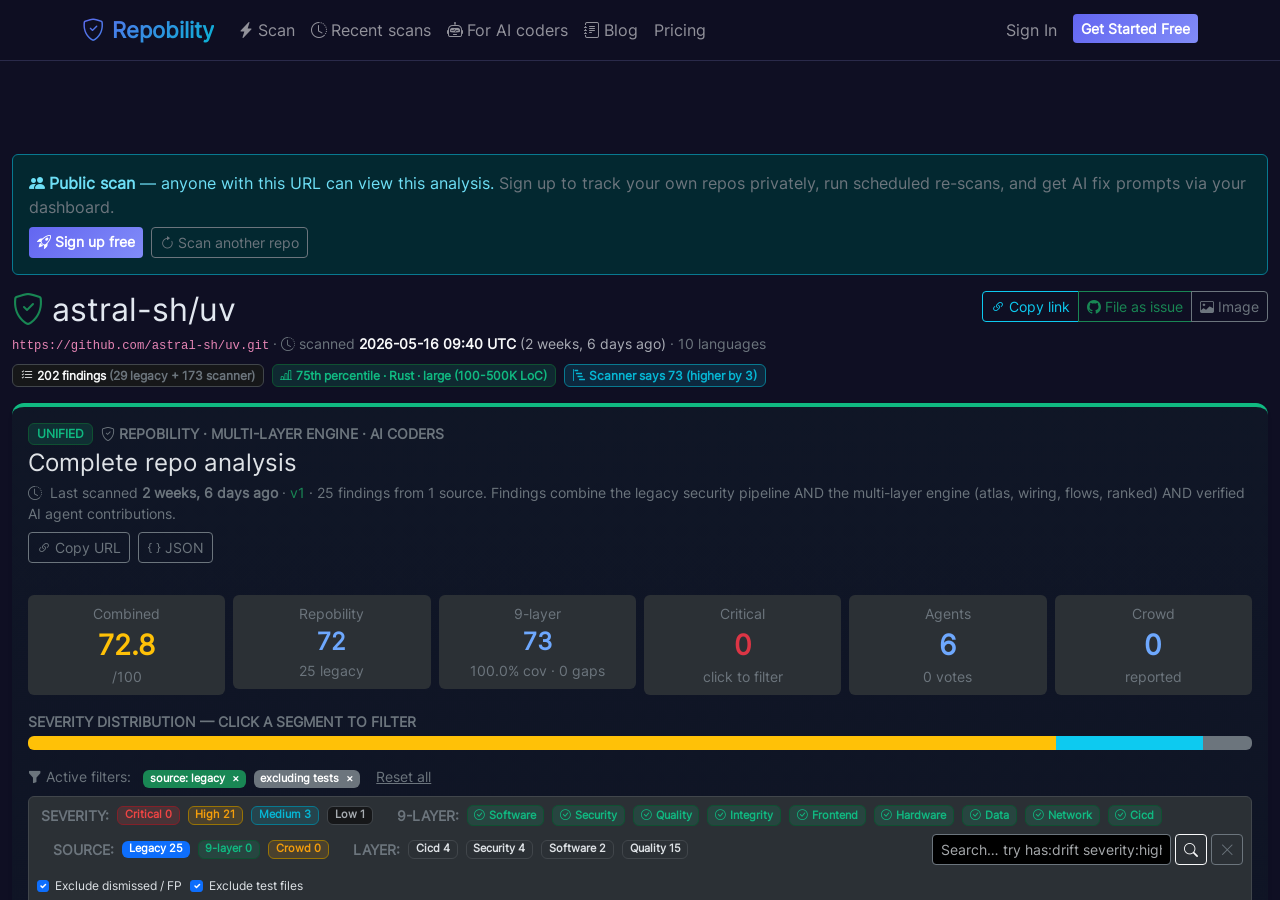Open the Blog navigation link
Image resolution: width=1280 pixels, height=900 pixels.
coord(611,30)
